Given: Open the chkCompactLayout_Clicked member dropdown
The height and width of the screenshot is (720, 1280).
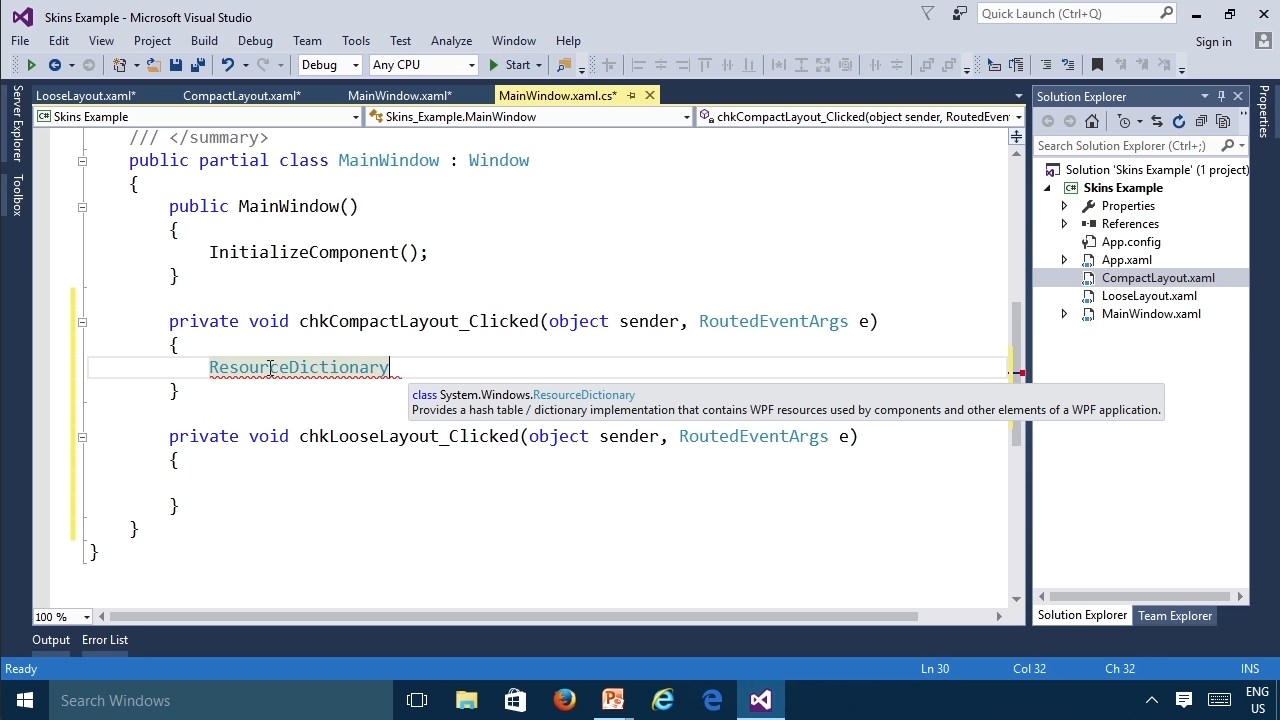Looking at the screenshot, I should pyautogui.click(x=860, y=117).
